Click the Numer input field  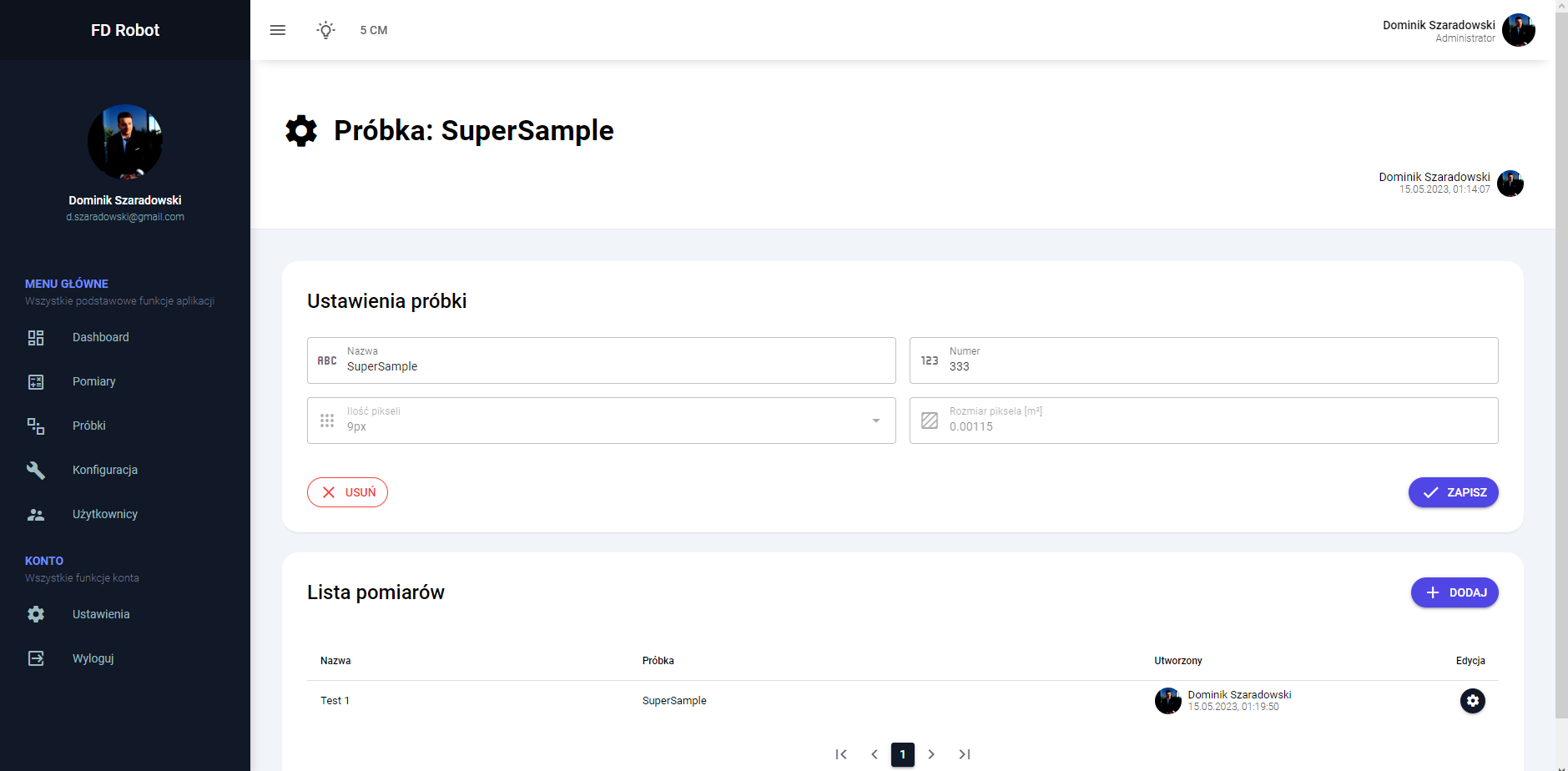tap(1218, 366)
